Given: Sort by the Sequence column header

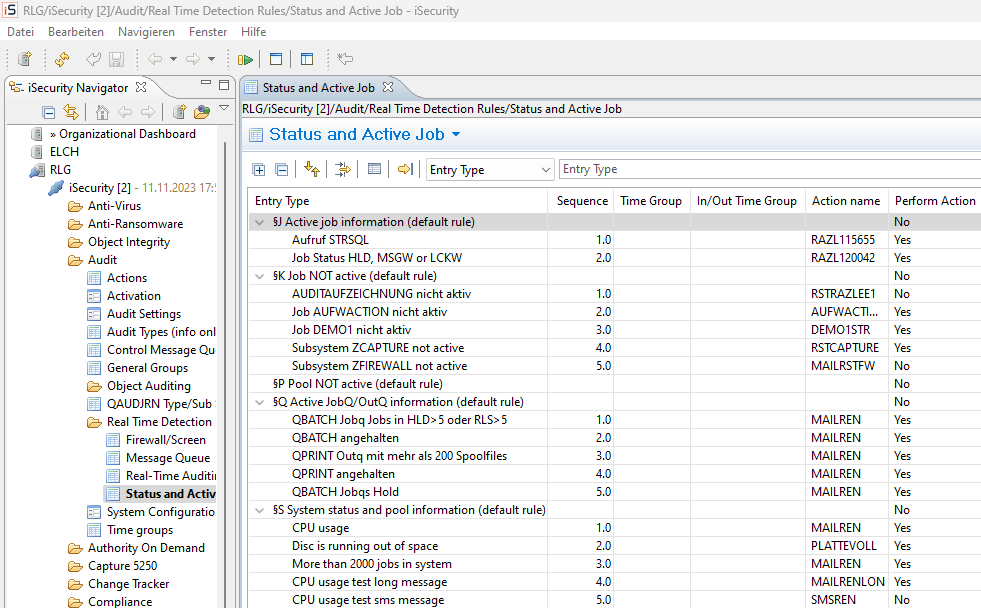Looking at the screenshot, I should pyautogui.click(x=582, y=201).
